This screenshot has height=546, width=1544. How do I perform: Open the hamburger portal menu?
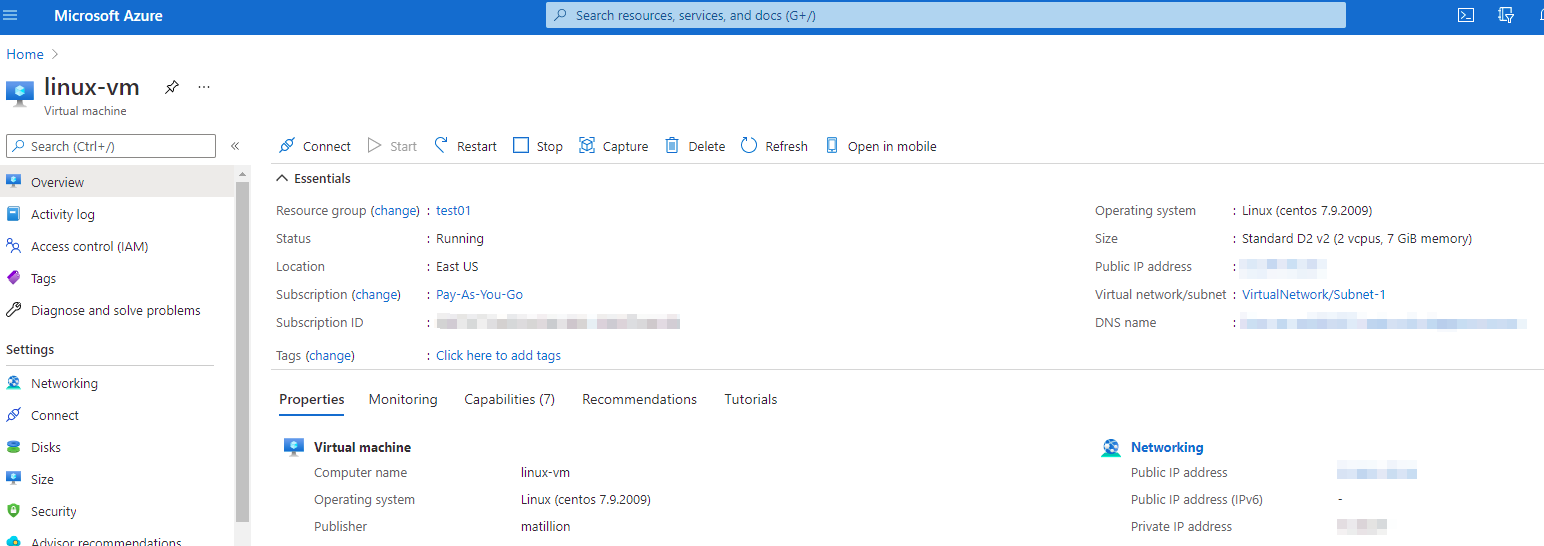click(x=11, y=16)
